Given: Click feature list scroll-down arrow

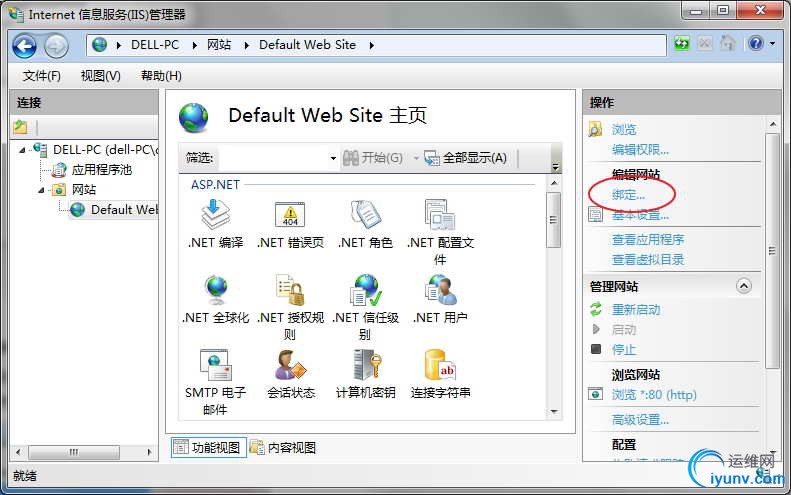Looking at the screenshot, I should click(x=554, y=412).
